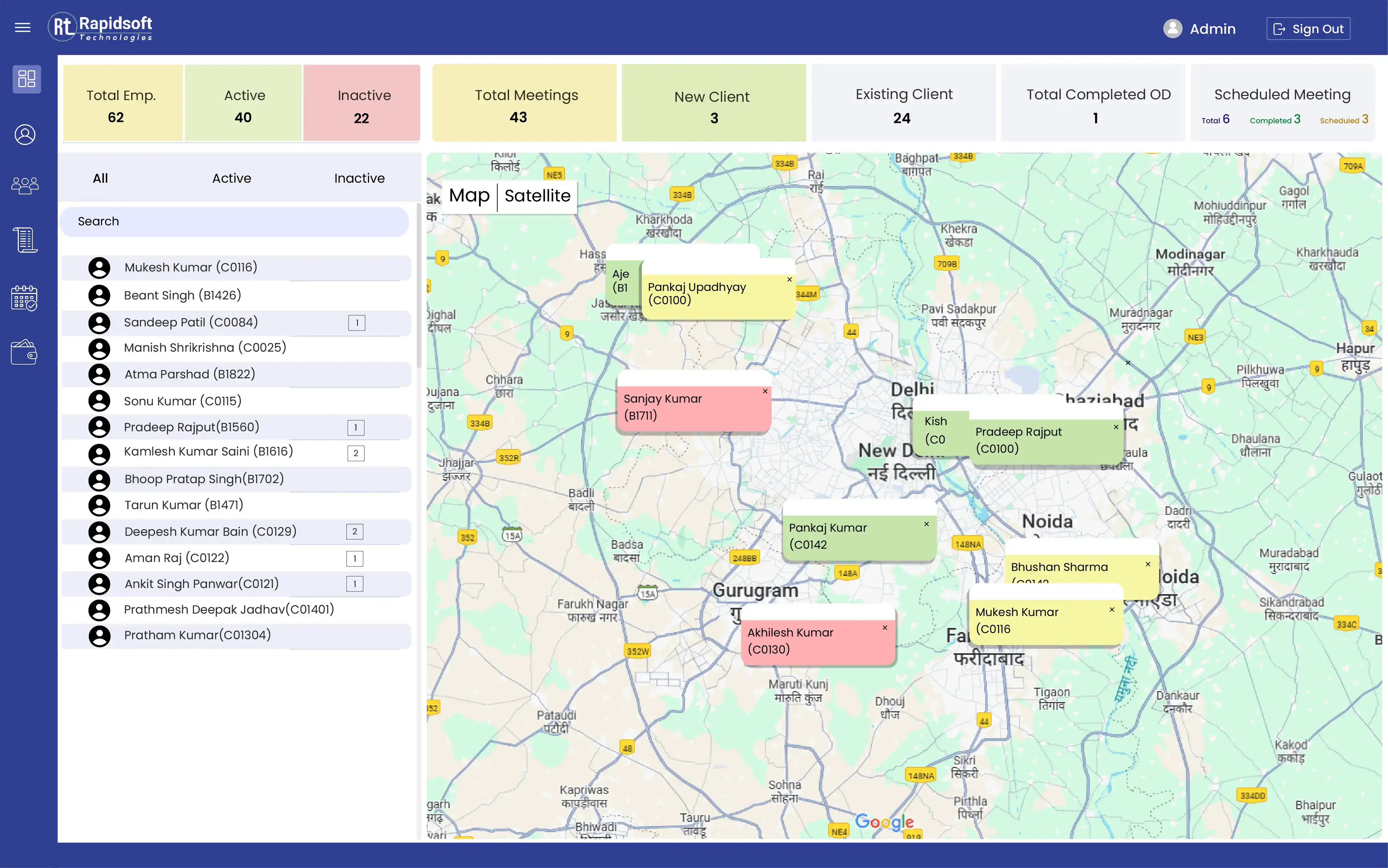Select Bhoop Pratap Singh(B1702) row

[237, 479]
